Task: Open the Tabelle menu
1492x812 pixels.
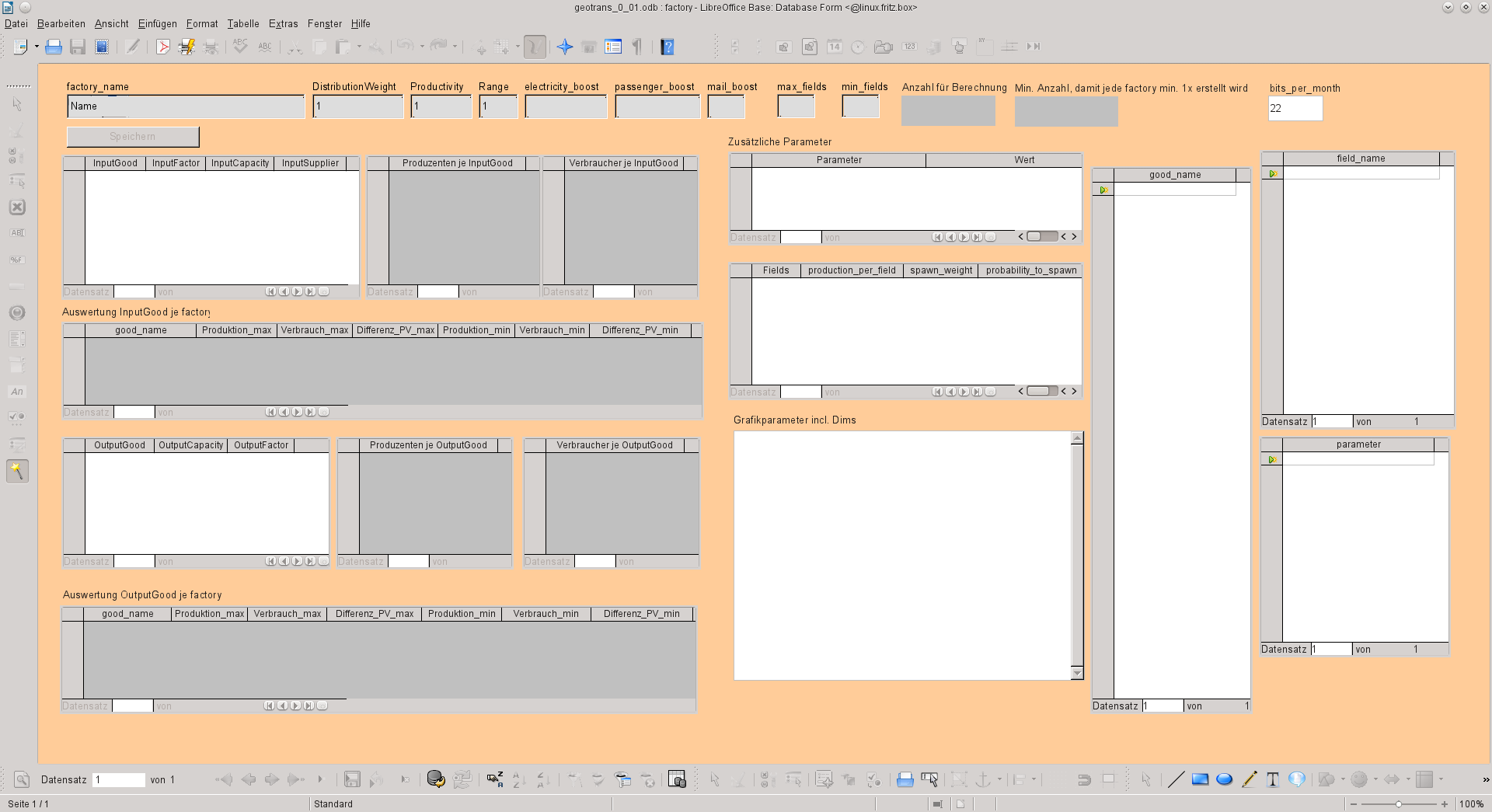Action: [242, 24]
